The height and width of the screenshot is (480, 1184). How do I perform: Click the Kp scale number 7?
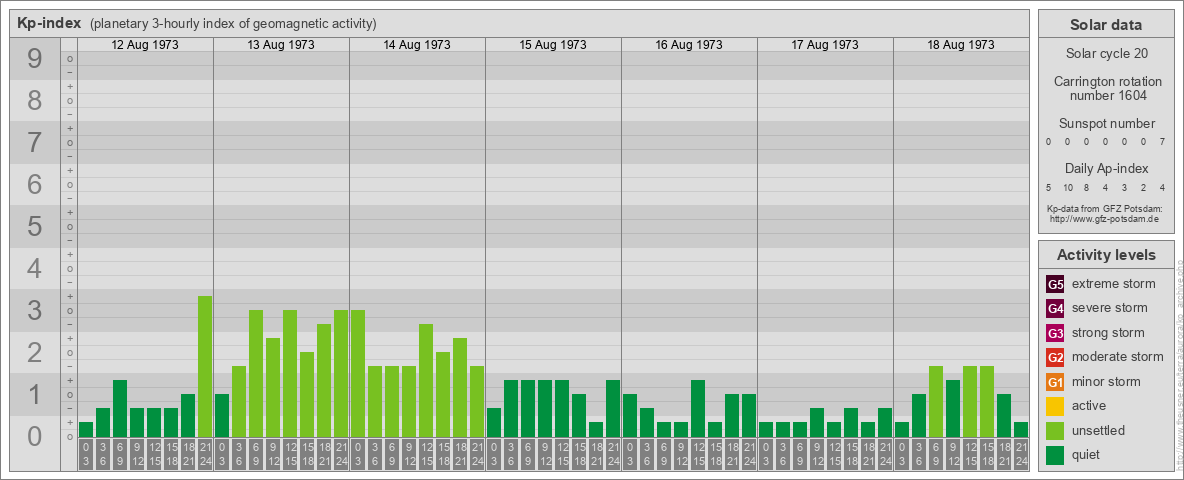click(35, 143)
